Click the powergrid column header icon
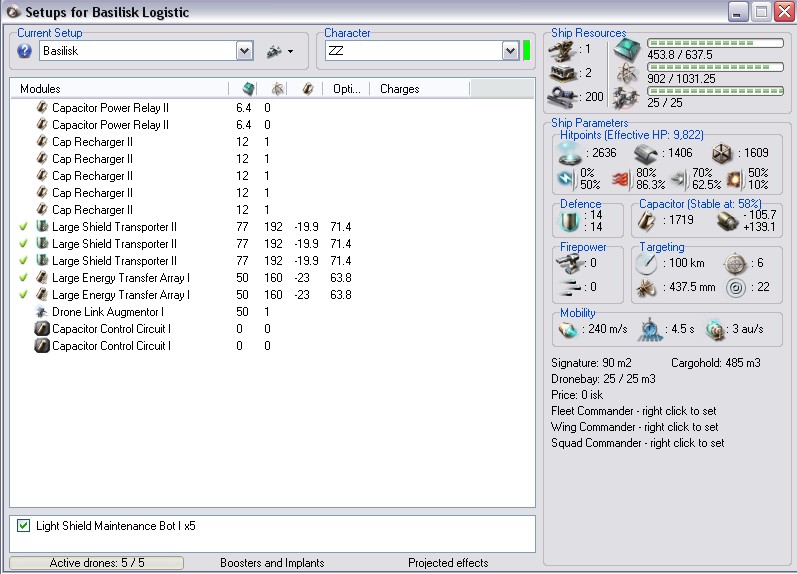 (277, 89)
